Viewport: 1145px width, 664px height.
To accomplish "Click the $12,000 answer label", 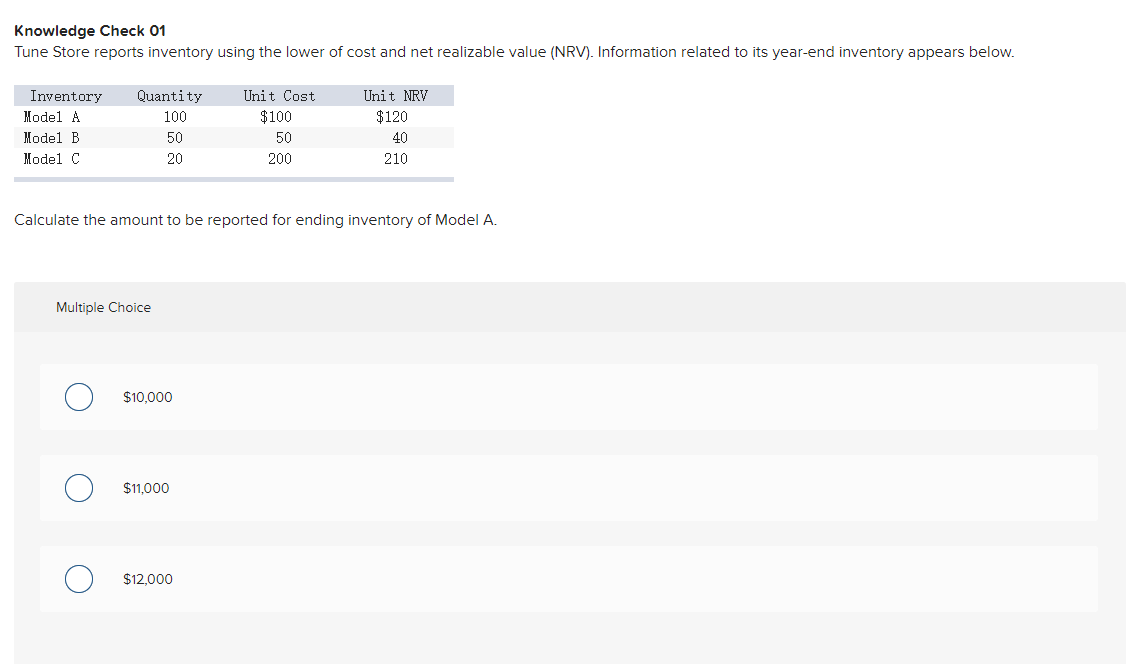I will (147, 579).
